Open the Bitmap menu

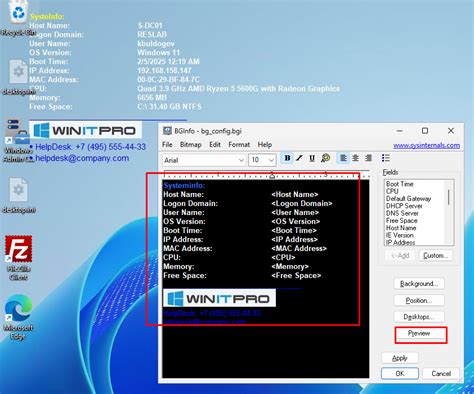[x=190, y=145]
